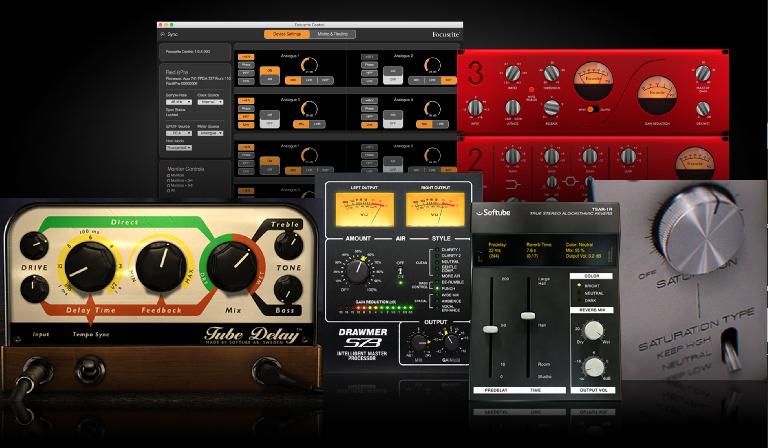This screenshot has width=768, height=448.
Task: Toggle Phase on Analogue 4 channel
Action: point(369,109)
